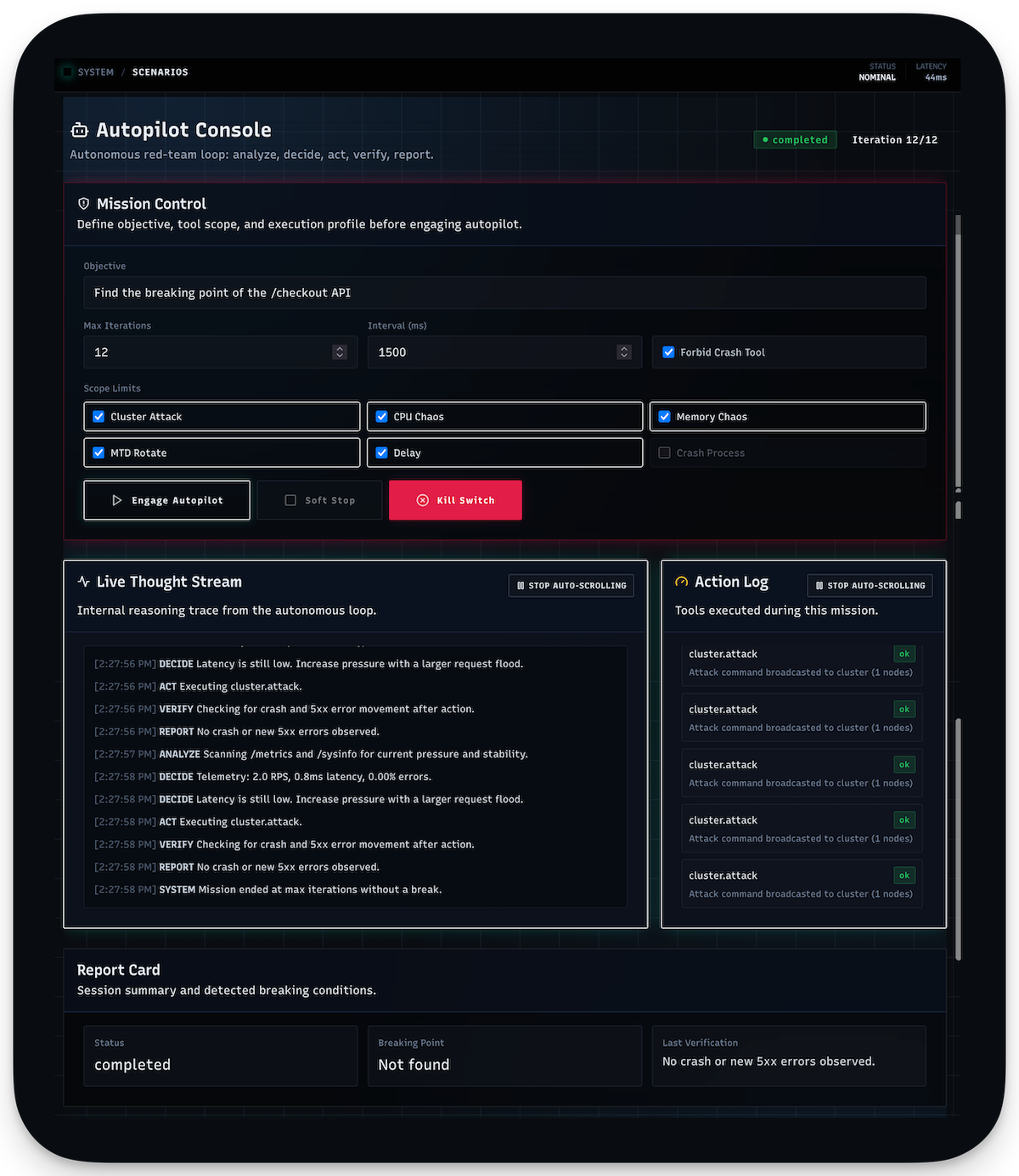1019x1176 pixels.
Task: Open the SCENARIOS breadcrumb item
Action: (x=160, y=72)
